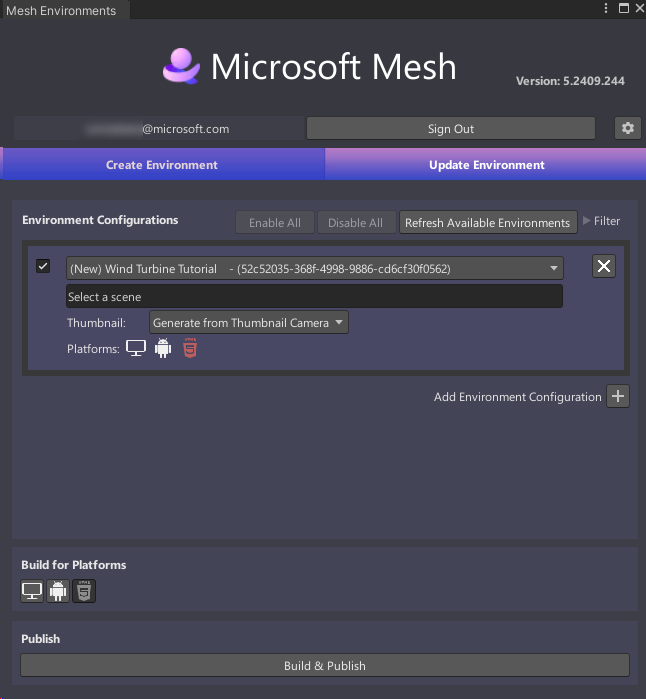Click the red WebGL platform icon in the Platforms row
Image resolution: width=646 pixels, height=699 pixels.
(x=190, y=348)
